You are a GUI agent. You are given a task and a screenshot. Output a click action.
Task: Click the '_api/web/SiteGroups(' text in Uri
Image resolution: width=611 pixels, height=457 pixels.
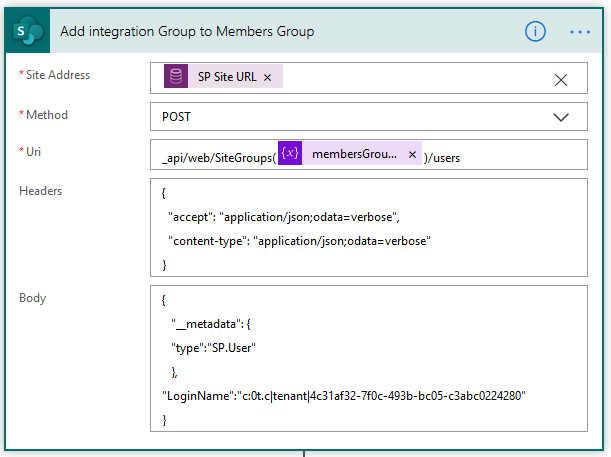tap(218, 156)
